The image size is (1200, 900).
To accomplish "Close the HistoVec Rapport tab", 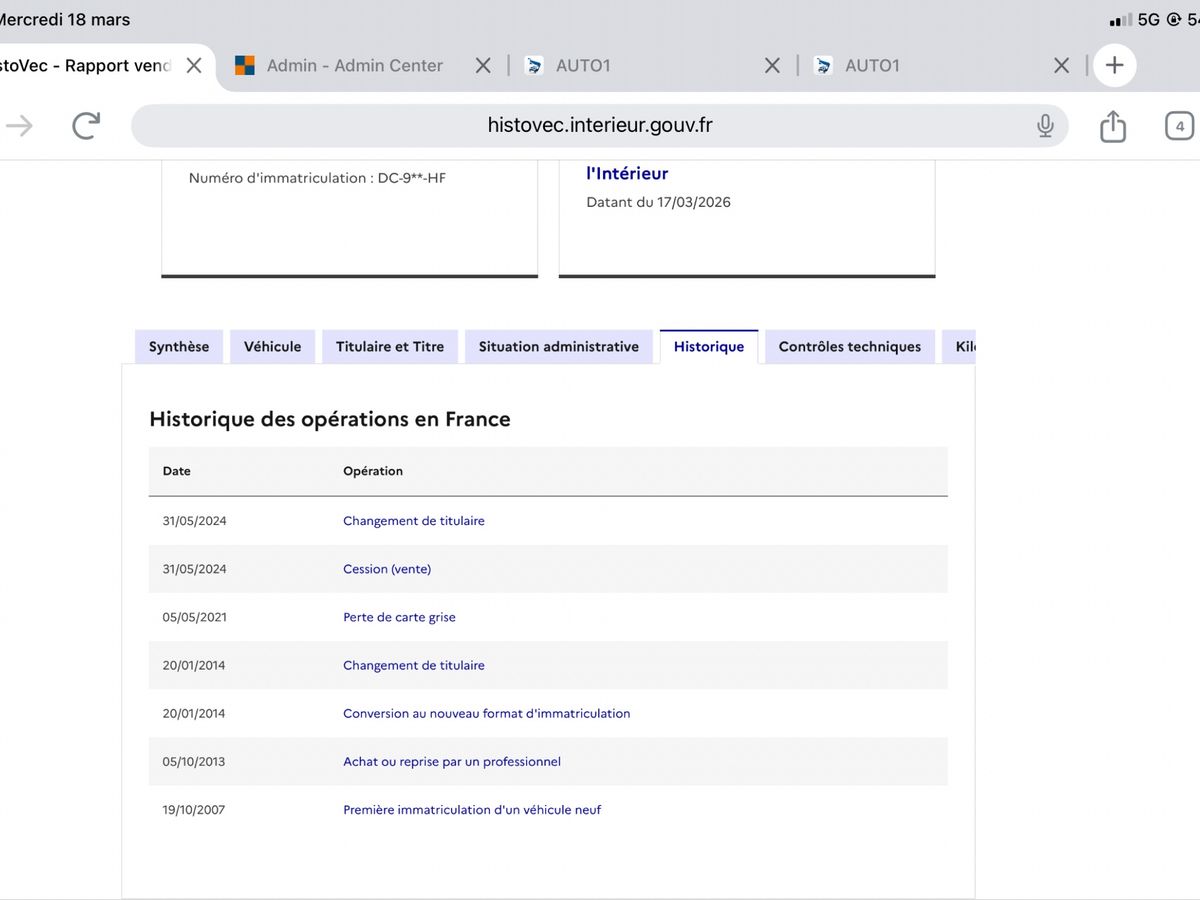I will pos(194,65).
